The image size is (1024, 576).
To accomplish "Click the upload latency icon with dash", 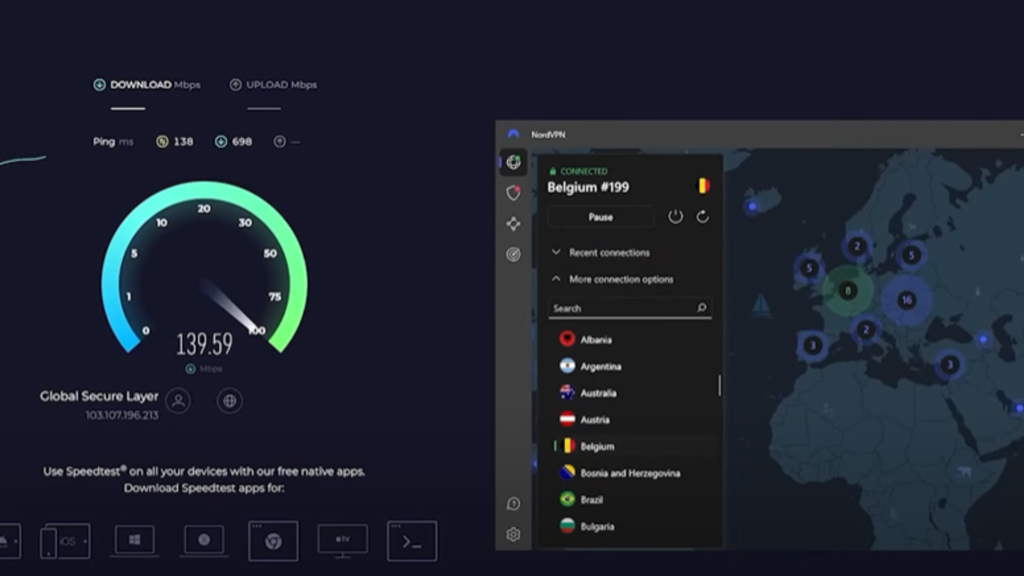I will click(280, 142).
